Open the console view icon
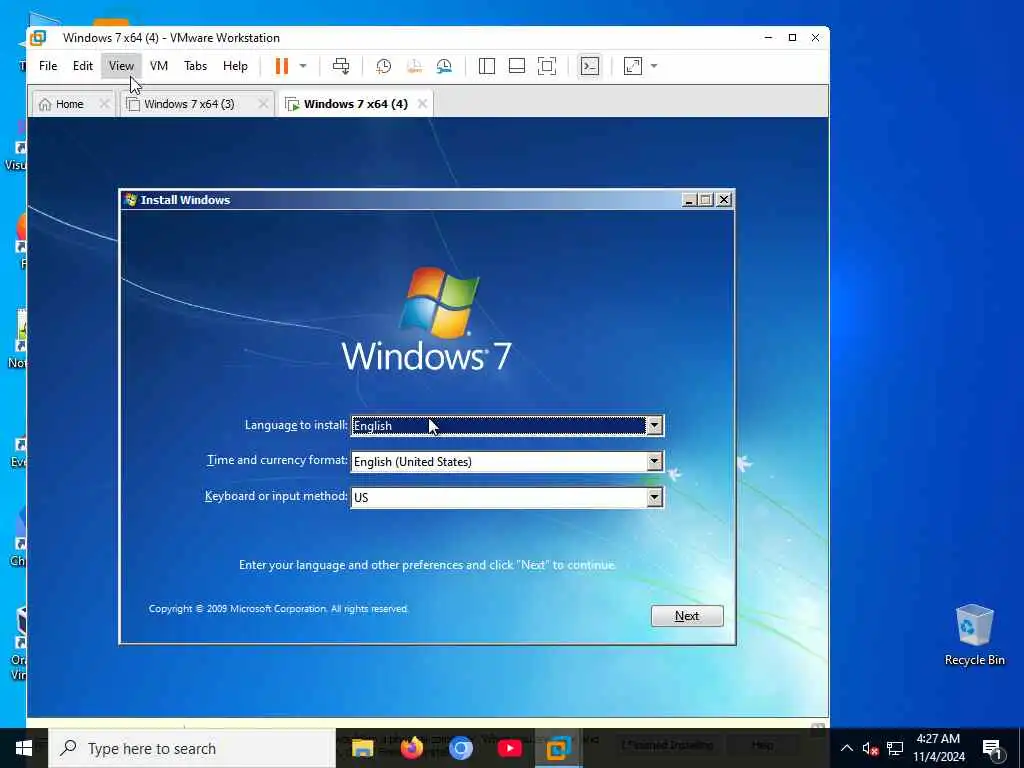Screen dimensions: 1024x768 tap(590, 66)
